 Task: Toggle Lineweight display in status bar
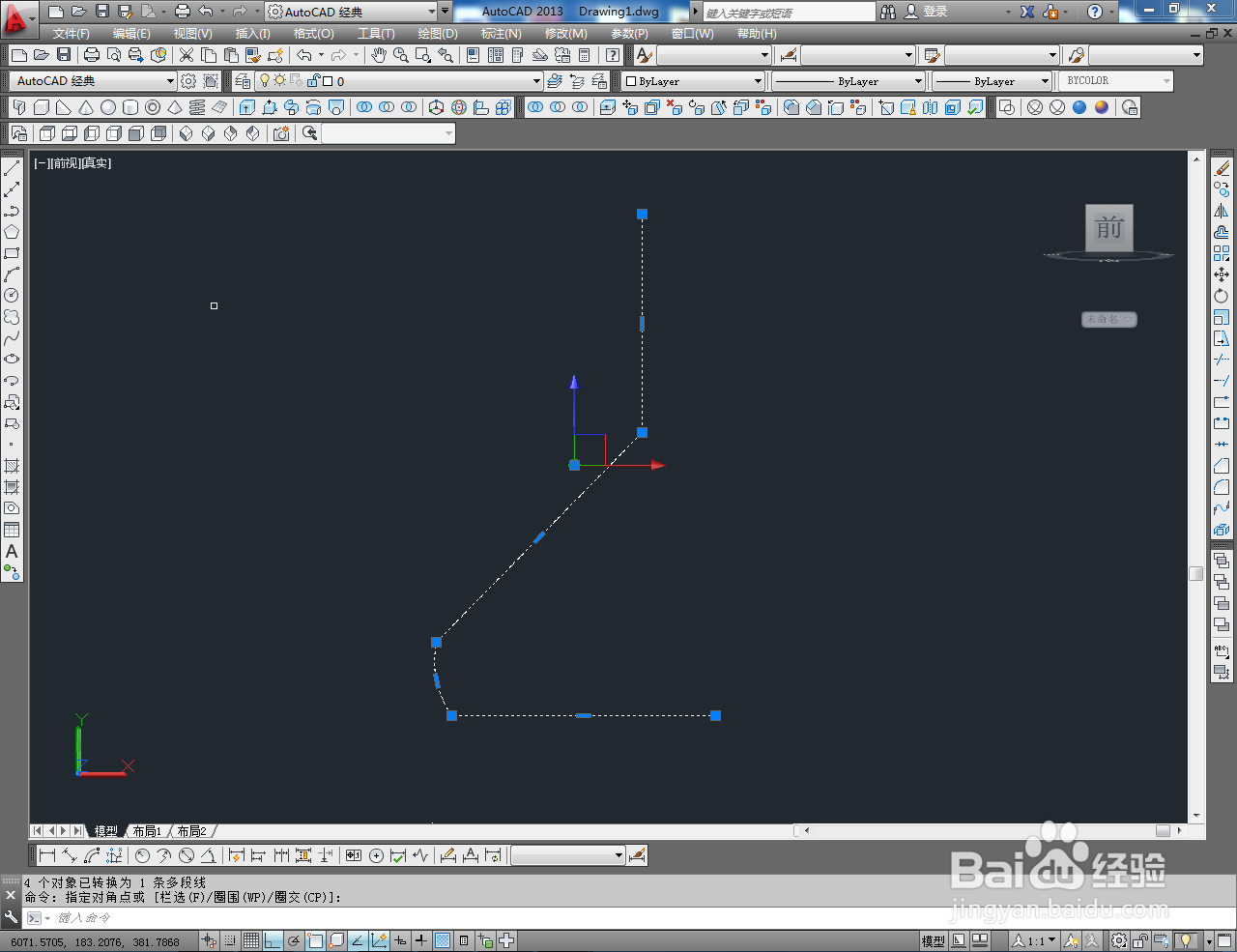[421, 940]
